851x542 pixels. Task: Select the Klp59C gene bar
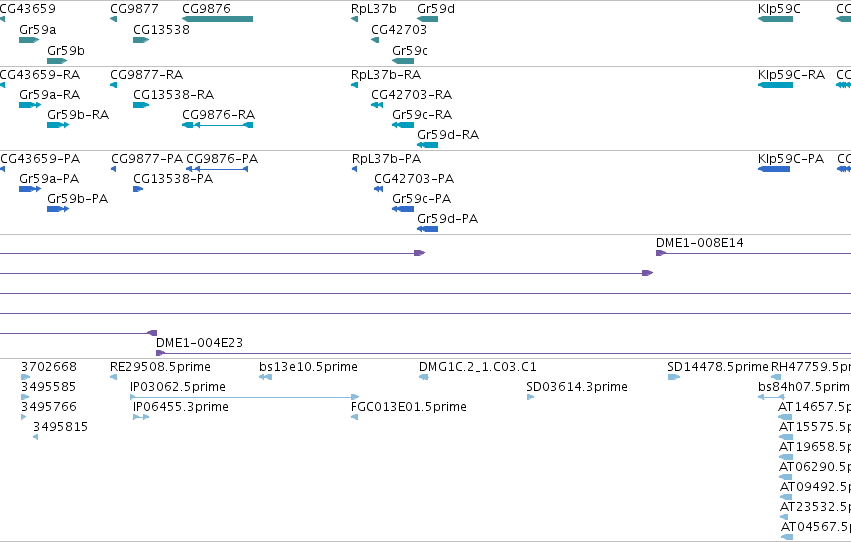coord(776,19)
